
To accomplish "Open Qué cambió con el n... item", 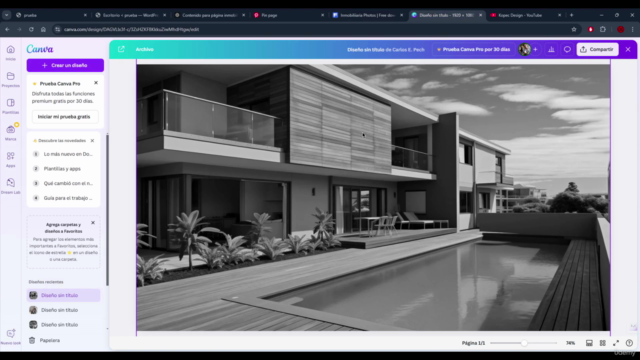I will (x=64, y=183).
